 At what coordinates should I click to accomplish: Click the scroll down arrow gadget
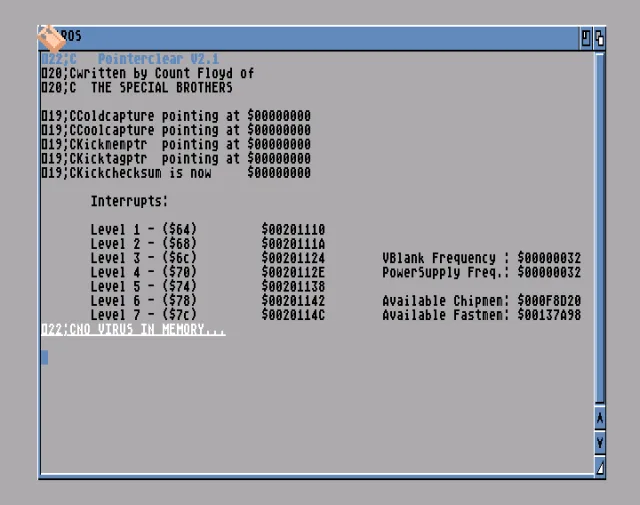click(600, 443)
